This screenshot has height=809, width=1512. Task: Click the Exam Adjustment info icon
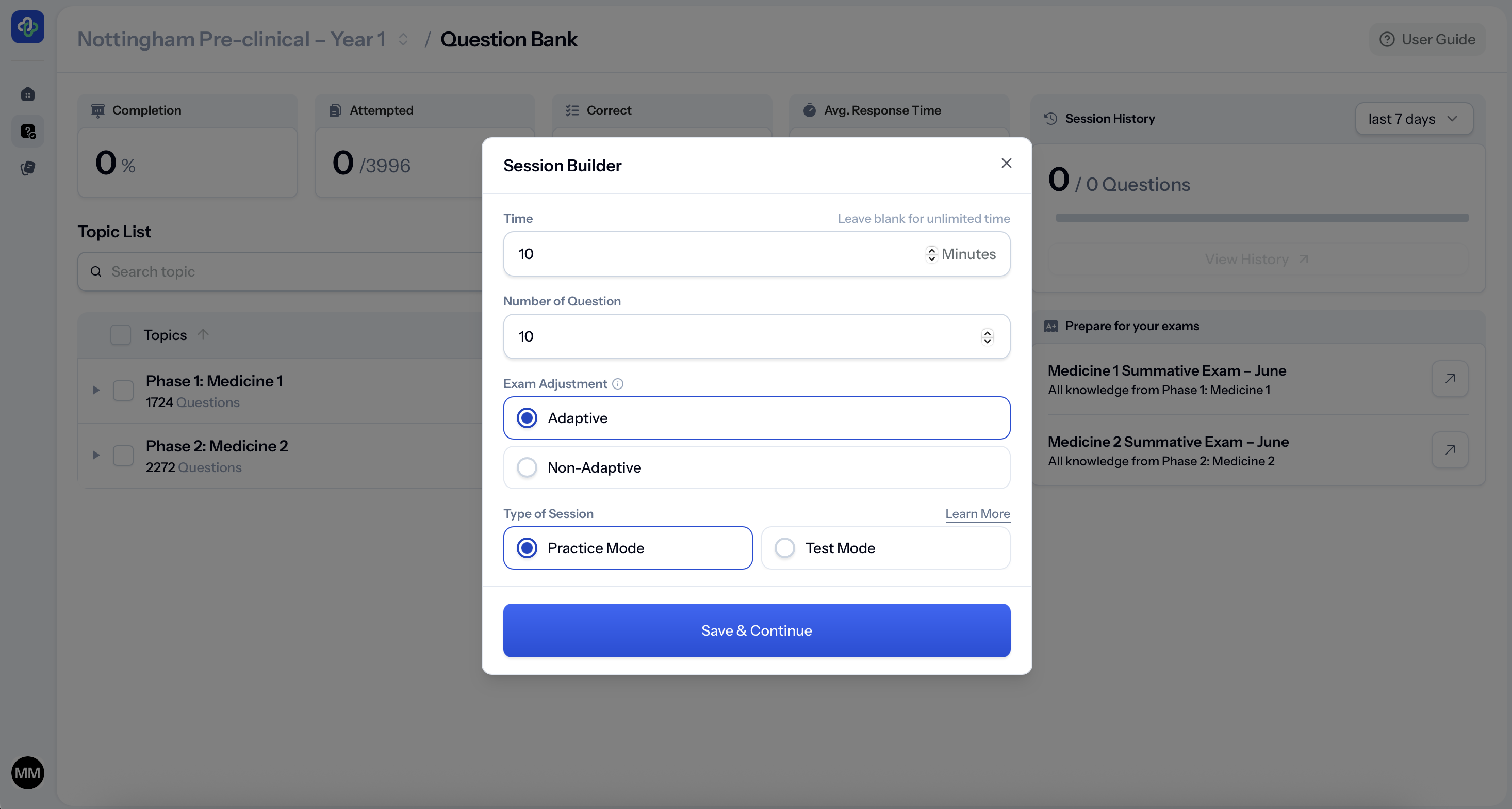coord(617,384)
